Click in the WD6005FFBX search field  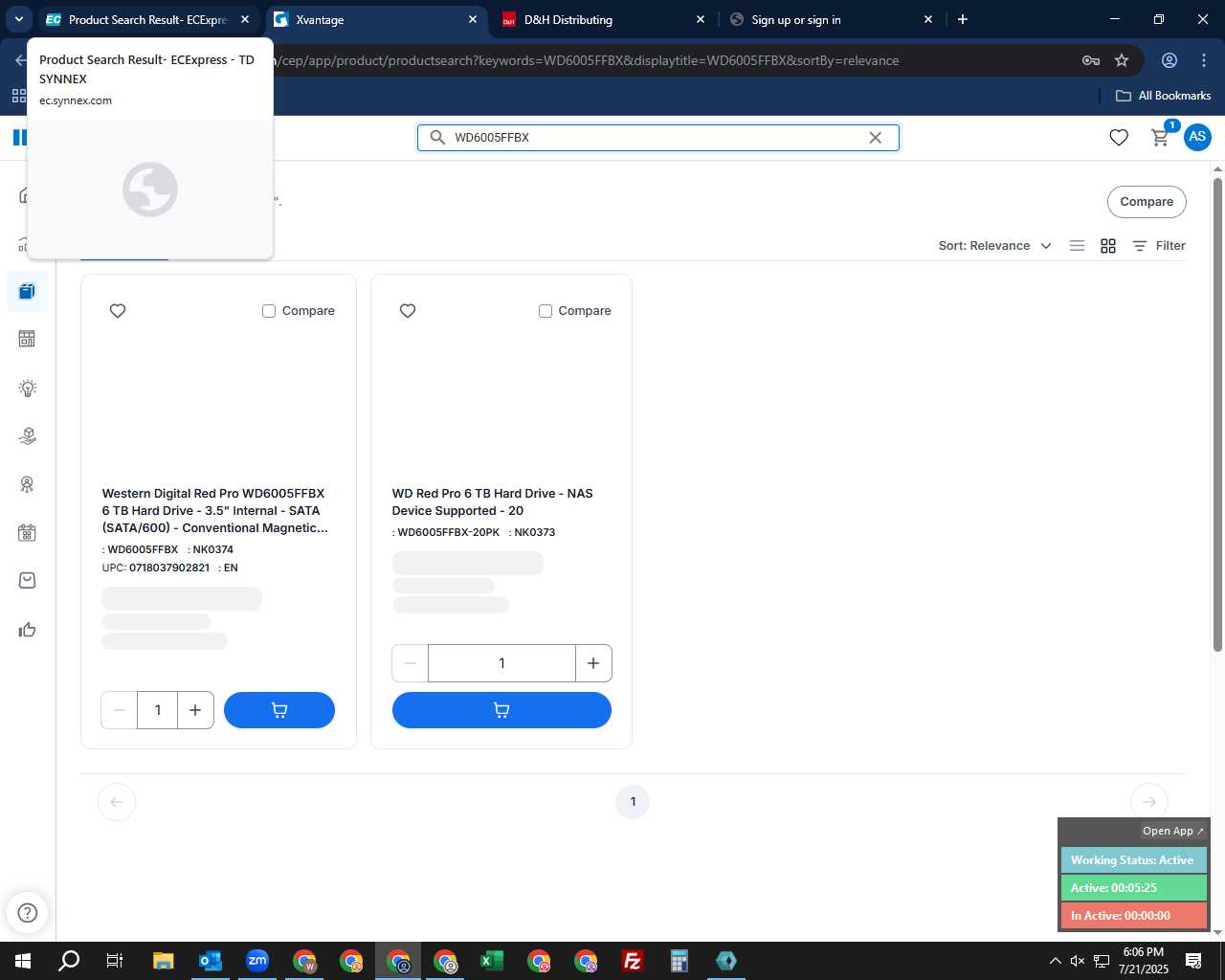657,138
